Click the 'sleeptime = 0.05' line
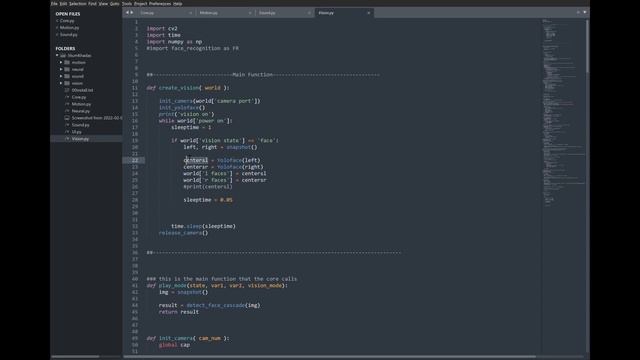The image size is (640, 360). pos(208,200)
